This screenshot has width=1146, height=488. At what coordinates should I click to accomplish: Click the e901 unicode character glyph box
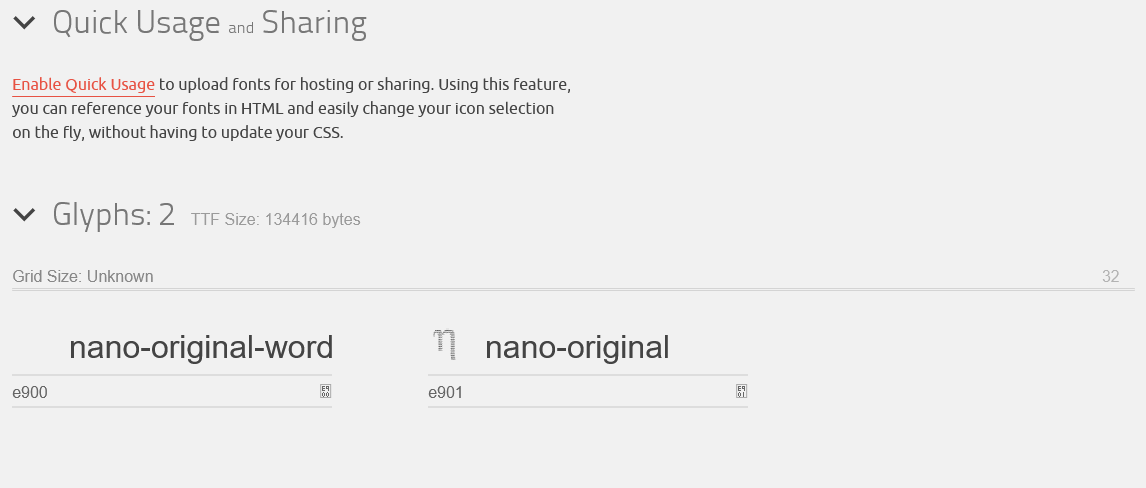point(741,392)
